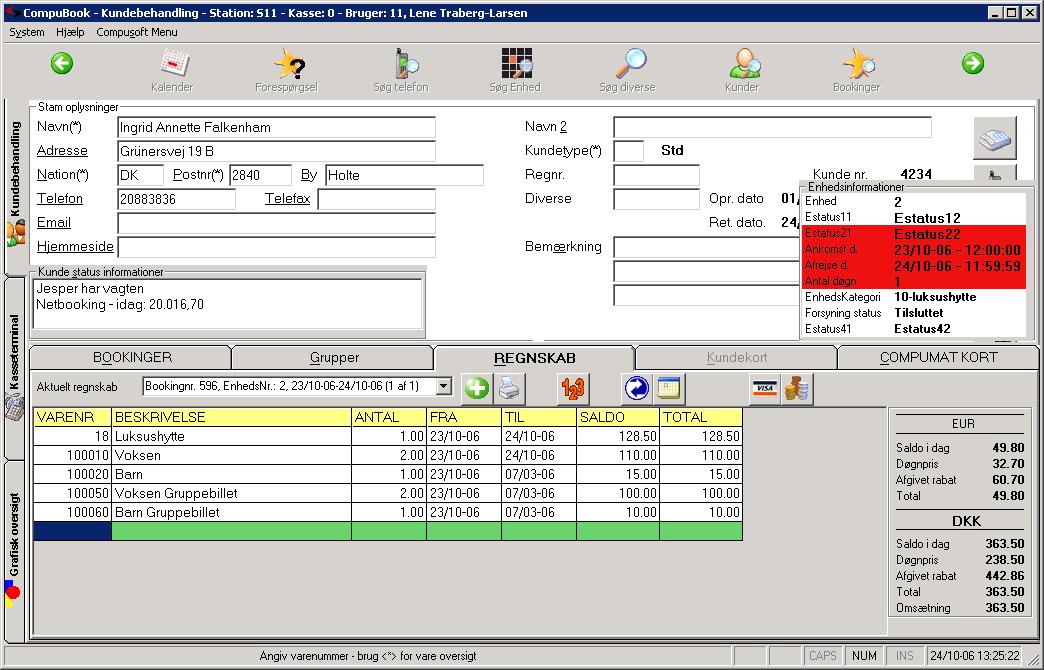
Task: Click the BESKRIVELSE column header
Action: [232, 418]
